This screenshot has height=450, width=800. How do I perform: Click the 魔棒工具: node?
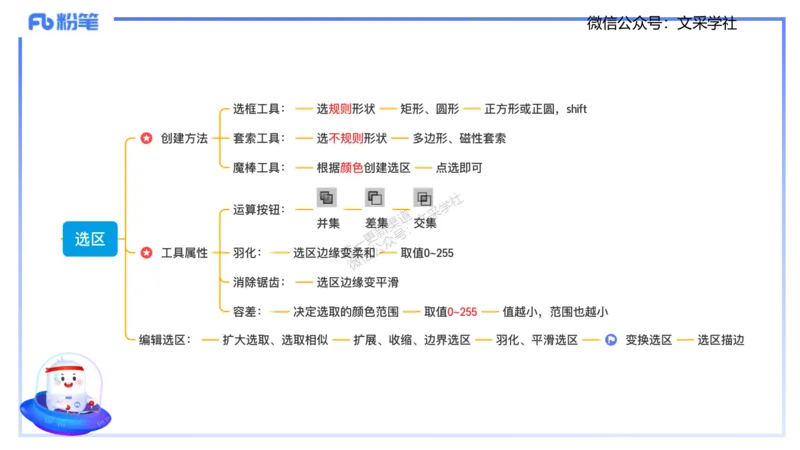259,168
